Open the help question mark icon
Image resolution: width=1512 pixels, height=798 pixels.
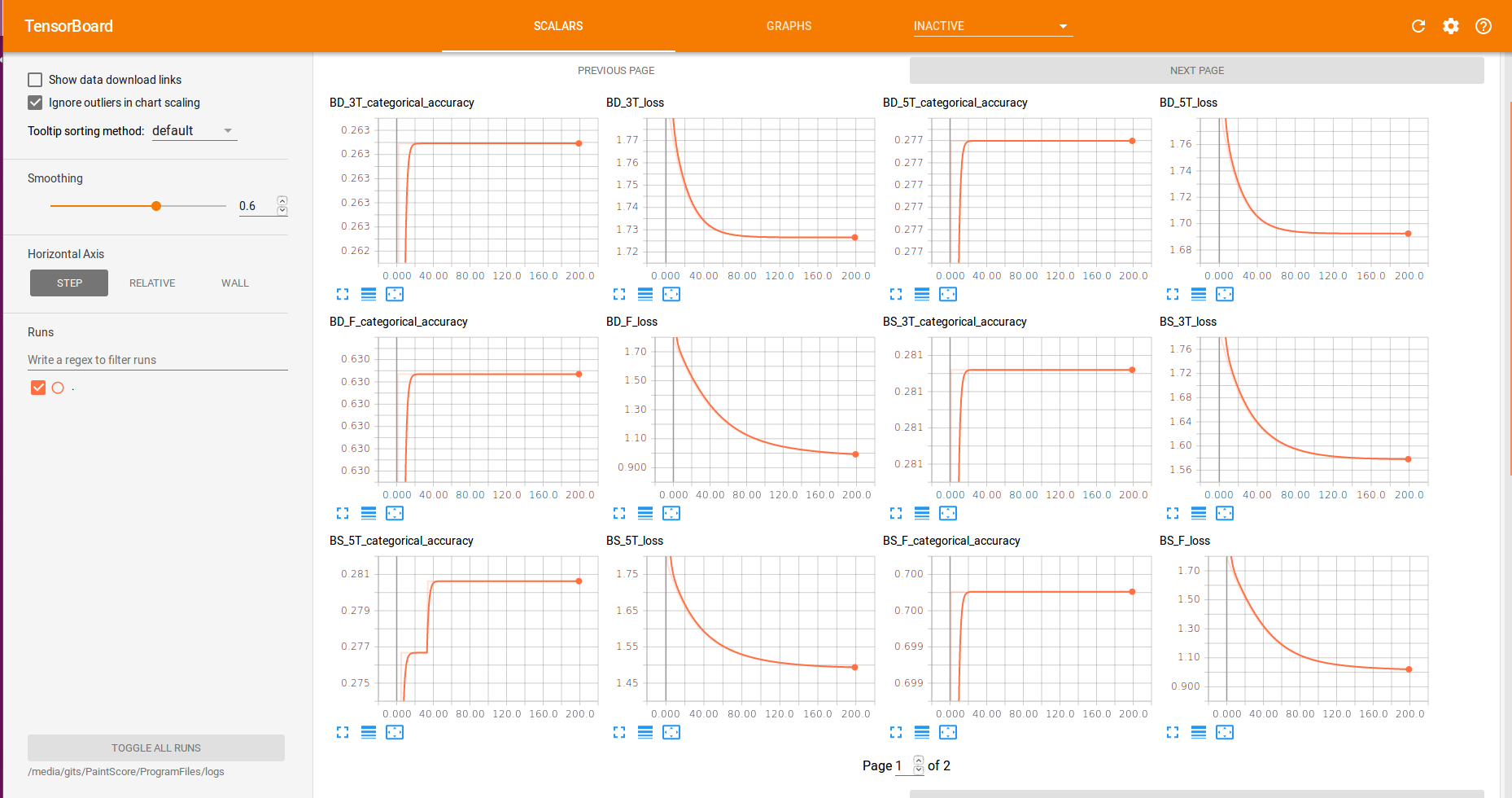pos(1484,26)
